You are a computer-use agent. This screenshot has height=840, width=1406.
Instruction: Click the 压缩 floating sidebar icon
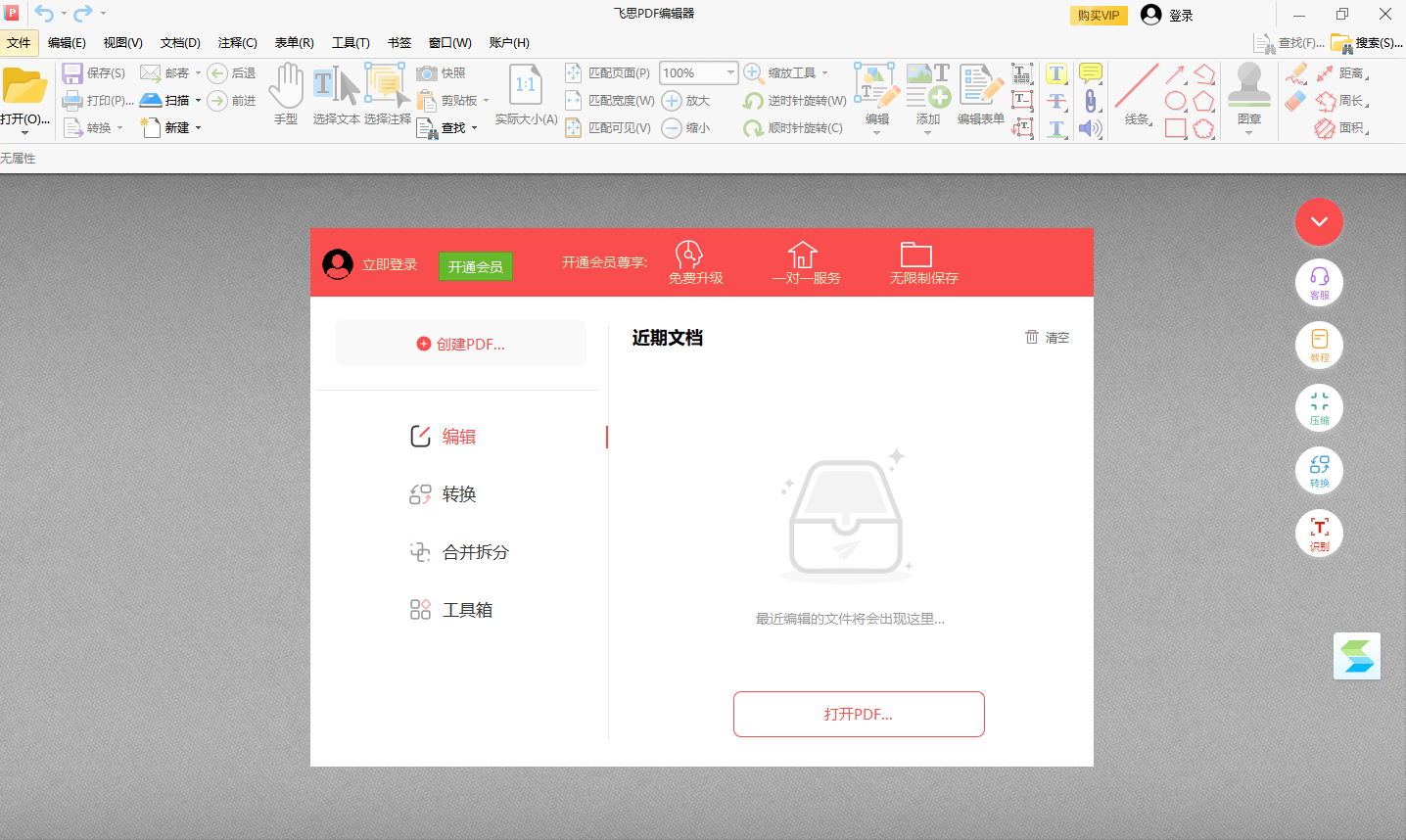click(x=1319, y=407)
